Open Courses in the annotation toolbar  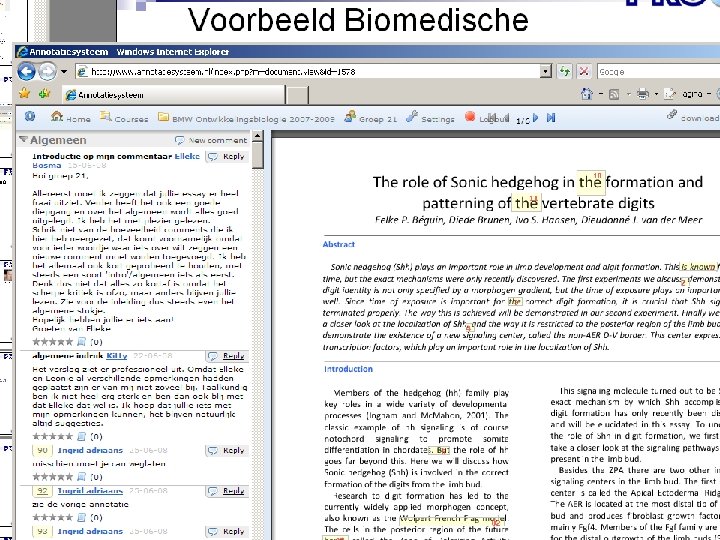[124, 118]
